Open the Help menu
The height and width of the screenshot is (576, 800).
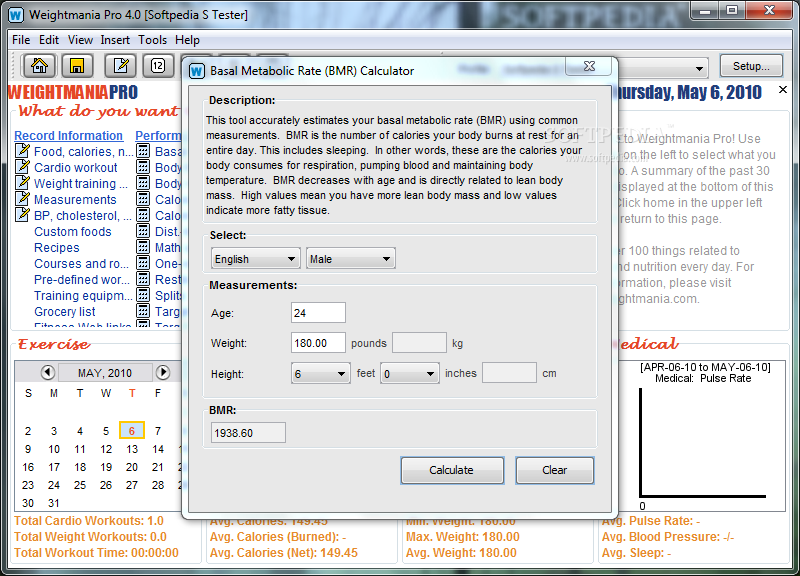tap(187, 40)
